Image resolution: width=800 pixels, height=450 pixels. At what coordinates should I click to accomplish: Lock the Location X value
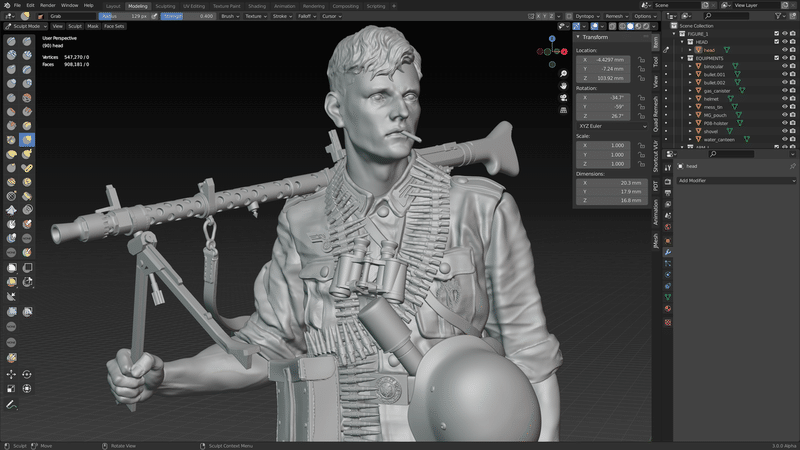[641, 60]
